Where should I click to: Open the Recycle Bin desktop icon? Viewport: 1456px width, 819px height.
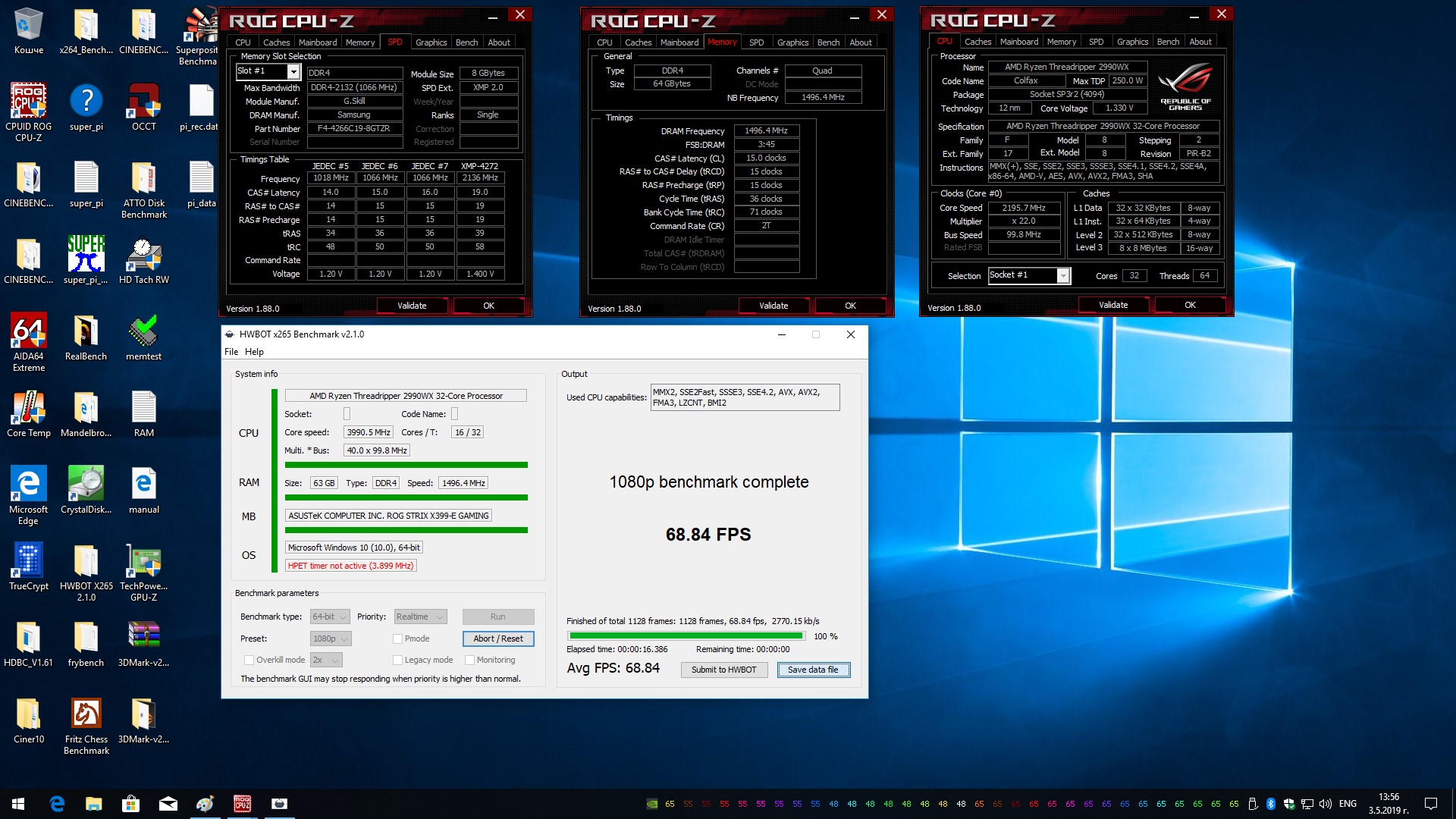pyautogui.click(x=29, y=30)
